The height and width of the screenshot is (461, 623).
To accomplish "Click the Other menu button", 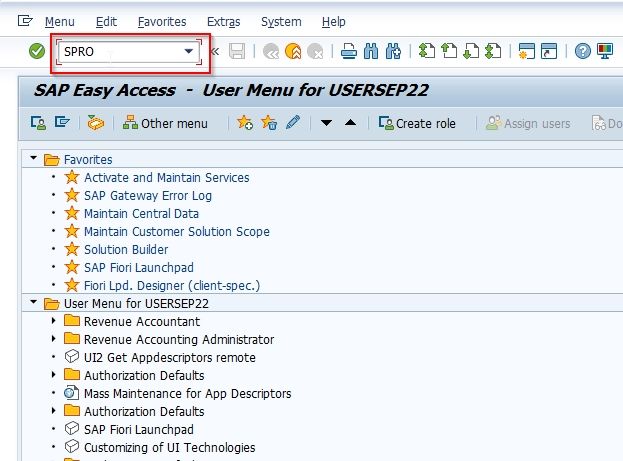I will click(x=165, y=123).
